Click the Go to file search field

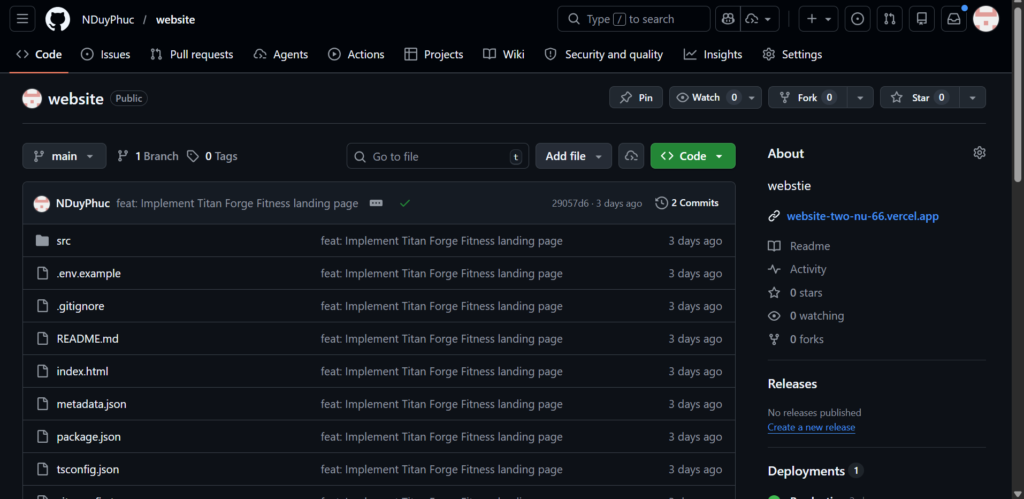click(x=437, y=156)
